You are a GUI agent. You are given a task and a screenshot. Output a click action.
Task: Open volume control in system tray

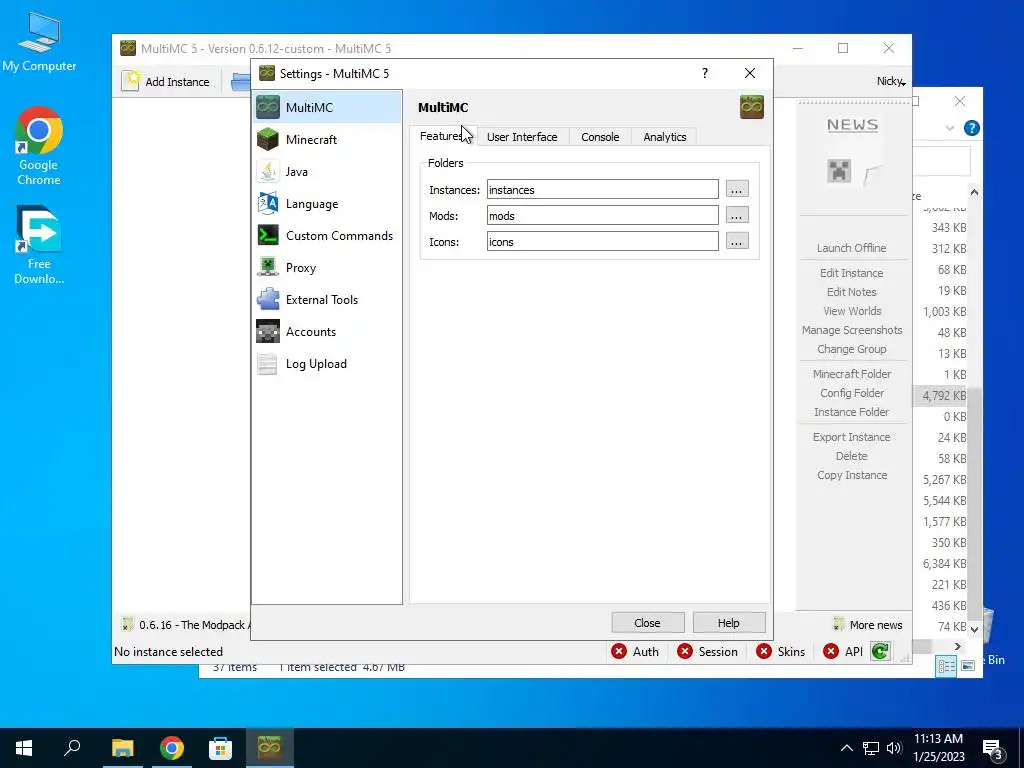(894, 748)
